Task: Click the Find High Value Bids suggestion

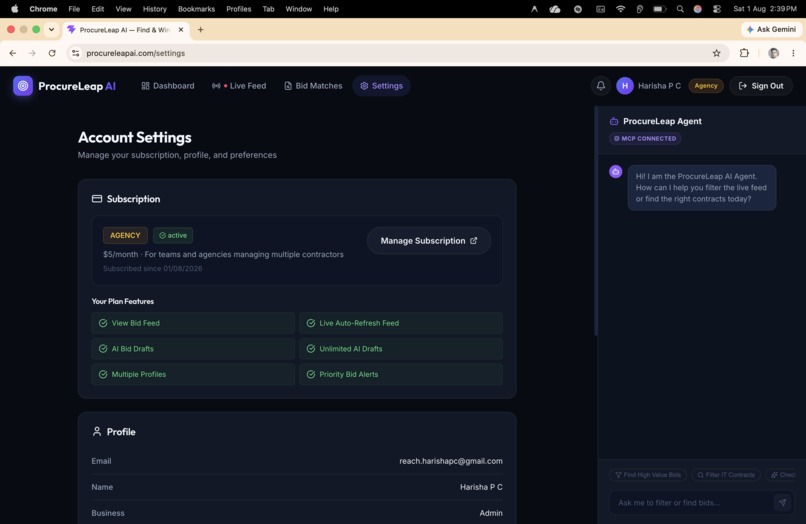Action: click(648, 475)
